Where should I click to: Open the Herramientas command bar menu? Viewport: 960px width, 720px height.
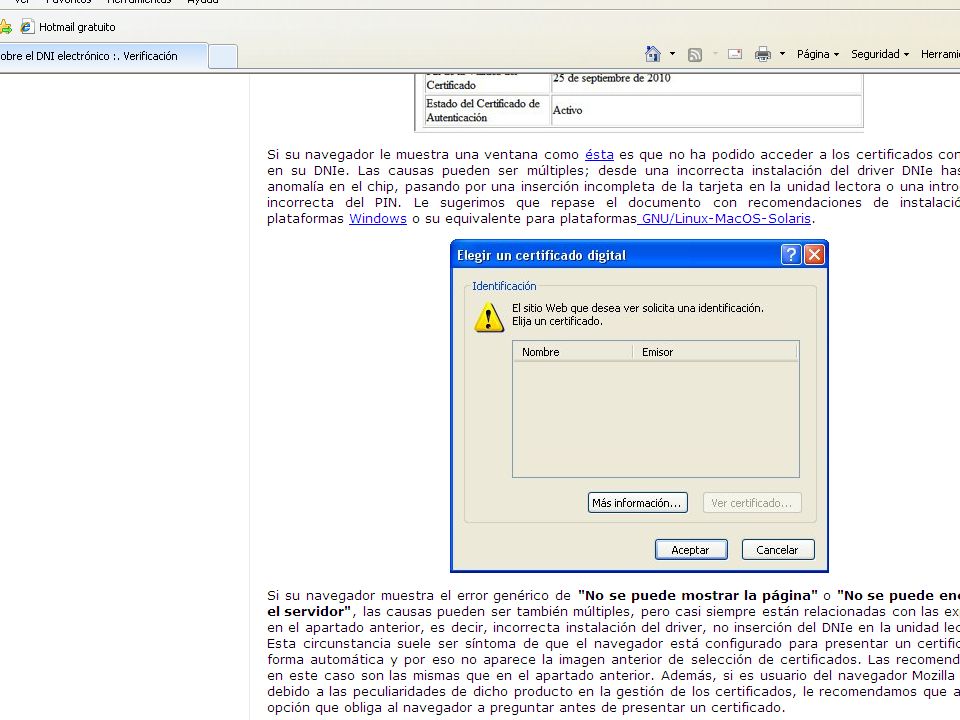coord(940,54)
